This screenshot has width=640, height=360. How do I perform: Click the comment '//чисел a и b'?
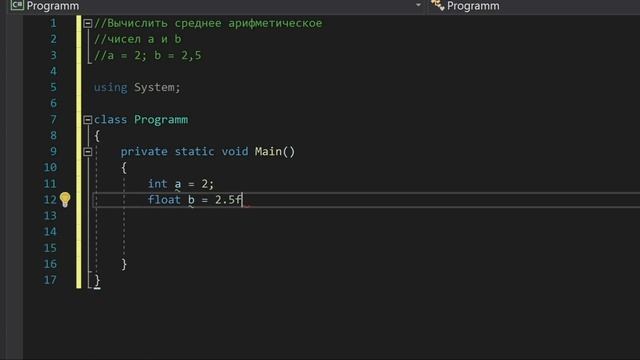click(x=138, y=39)
